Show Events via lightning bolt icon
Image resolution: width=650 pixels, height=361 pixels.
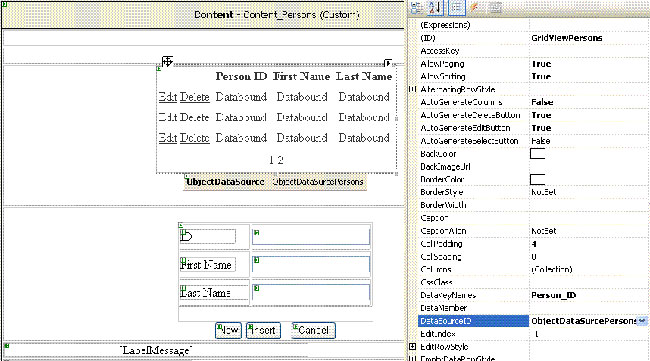click(x=475, y=7)
